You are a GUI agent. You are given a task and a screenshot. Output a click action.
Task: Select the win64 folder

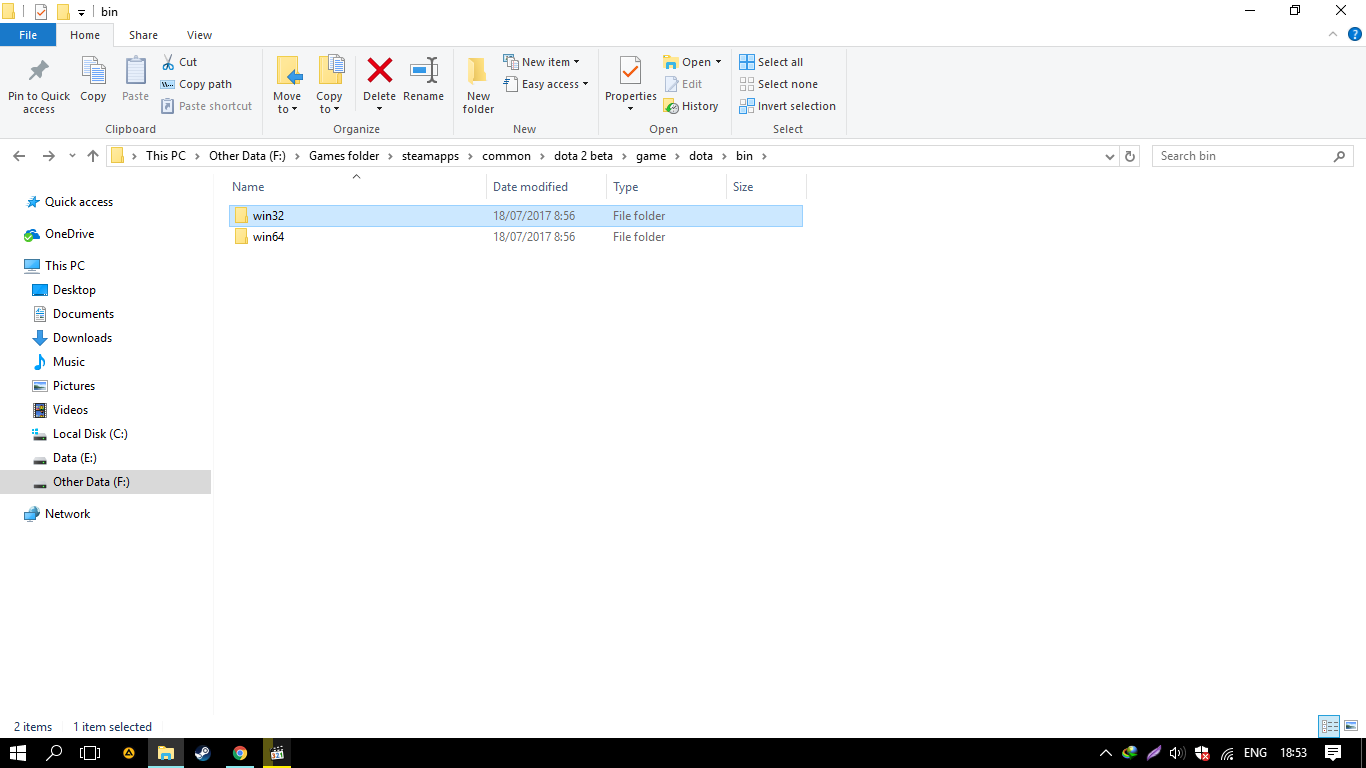pos(515,237)
